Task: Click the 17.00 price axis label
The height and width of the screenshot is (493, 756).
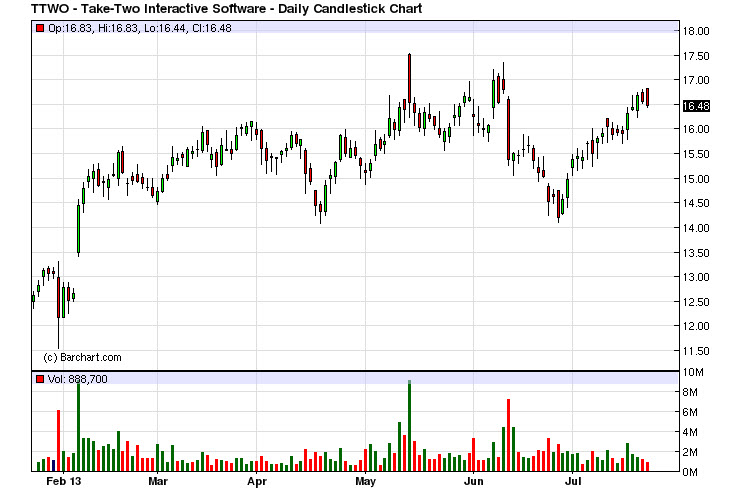Action: (x=696, y=80)
